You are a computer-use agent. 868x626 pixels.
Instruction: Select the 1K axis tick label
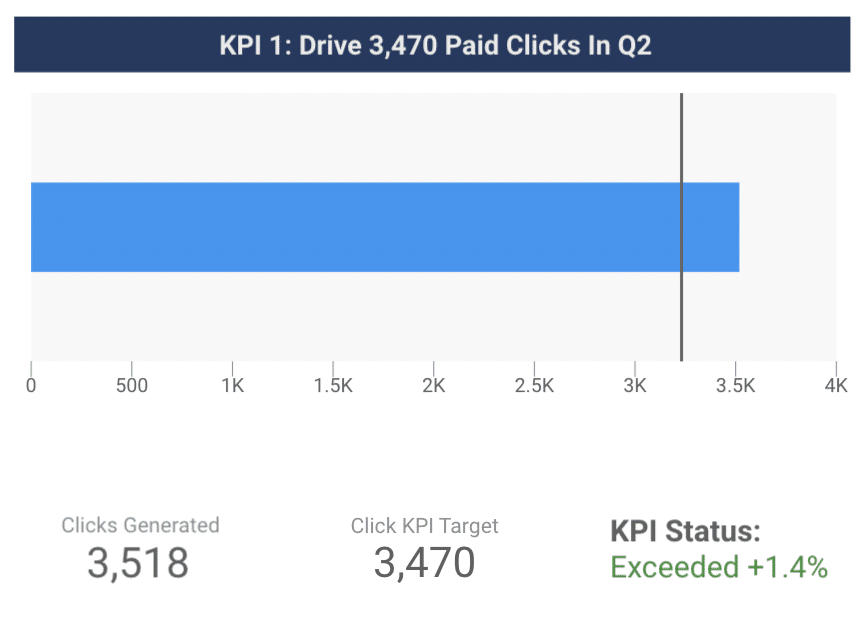click(x=232, y=386)
